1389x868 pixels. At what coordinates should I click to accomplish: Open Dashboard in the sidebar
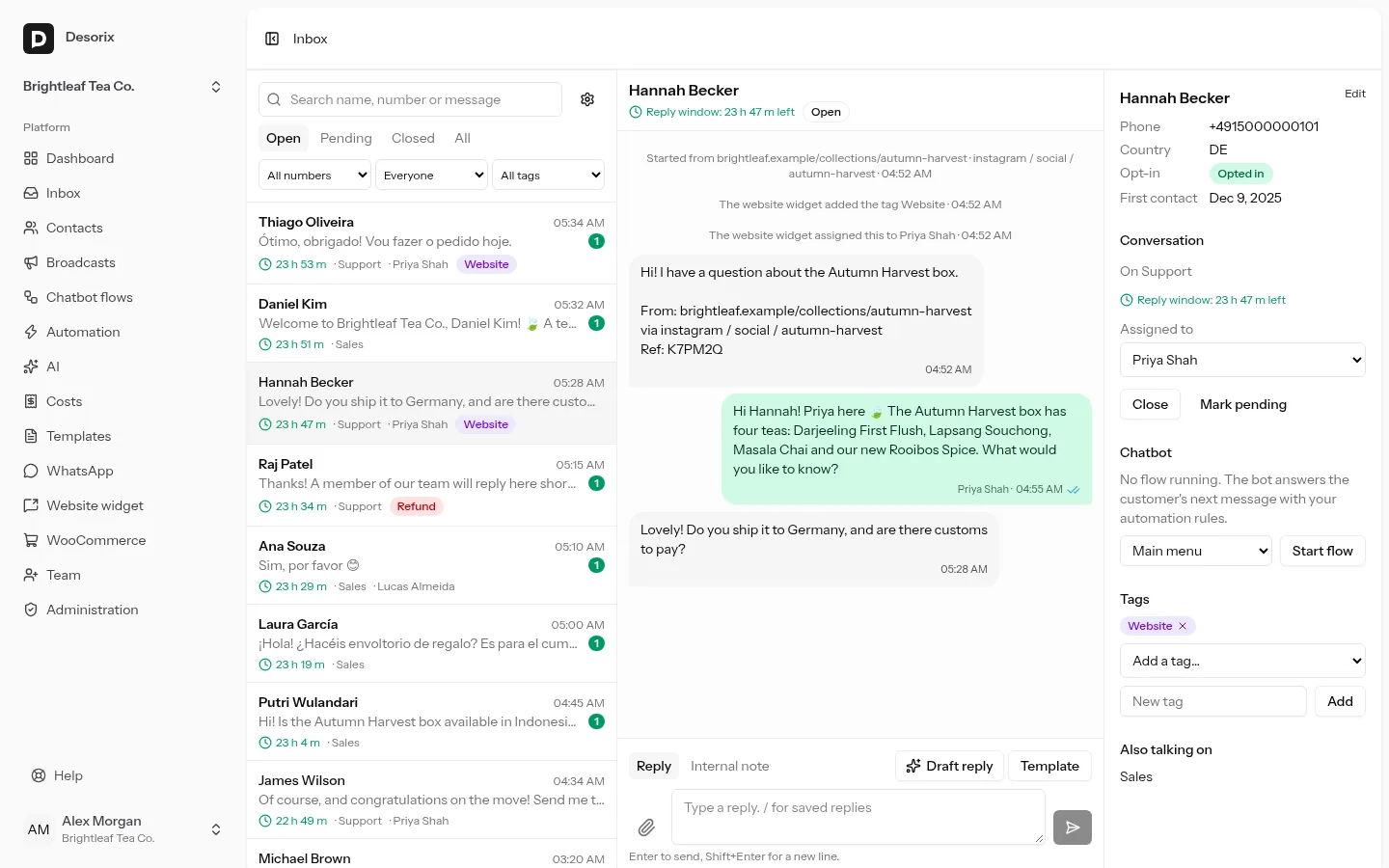tap(123, 158)
